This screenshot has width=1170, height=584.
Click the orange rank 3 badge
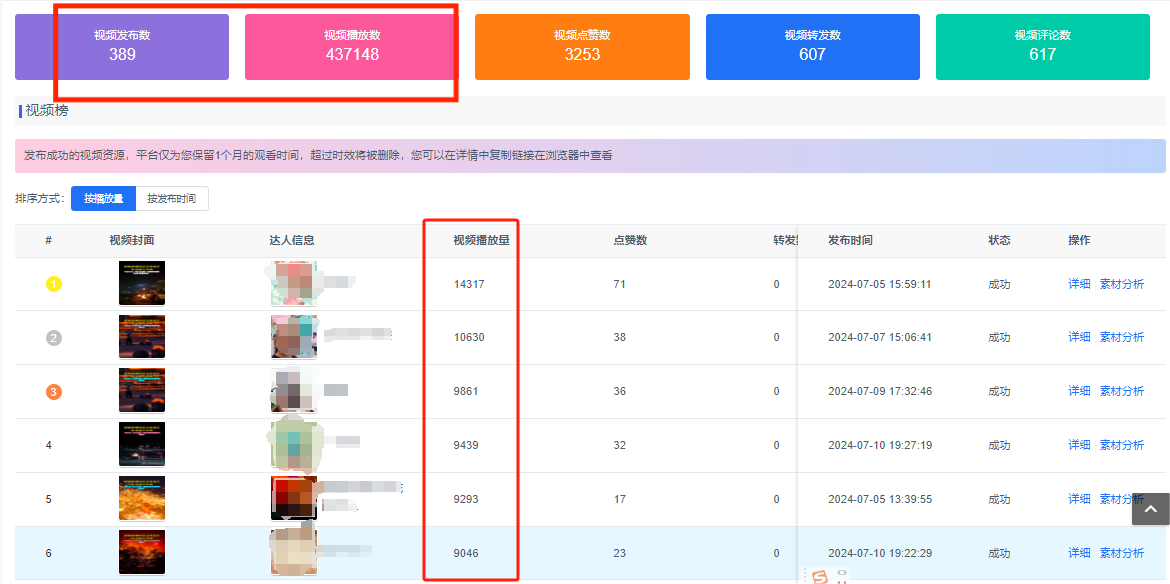(x=54, y=392)
